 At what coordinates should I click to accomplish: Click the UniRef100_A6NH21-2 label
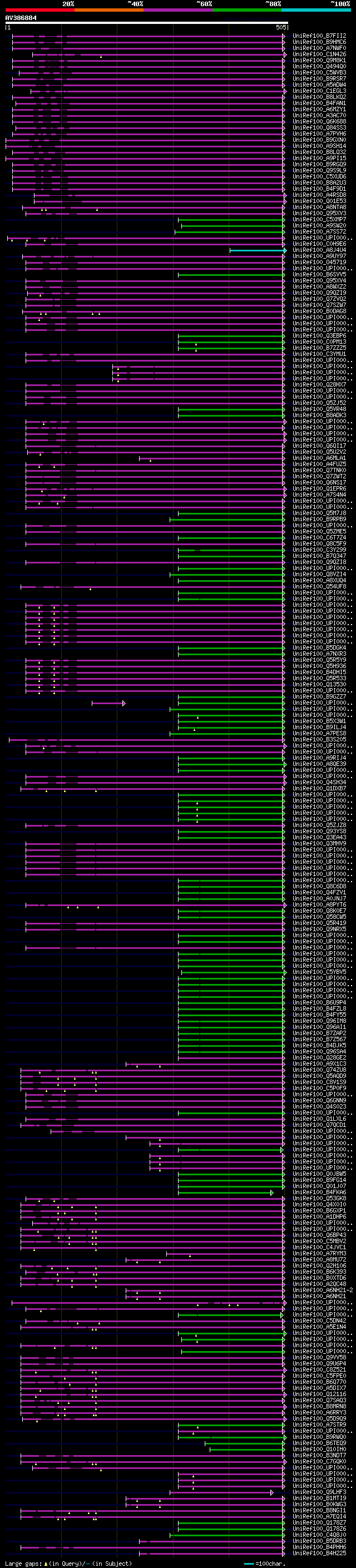click(323, 1290)
